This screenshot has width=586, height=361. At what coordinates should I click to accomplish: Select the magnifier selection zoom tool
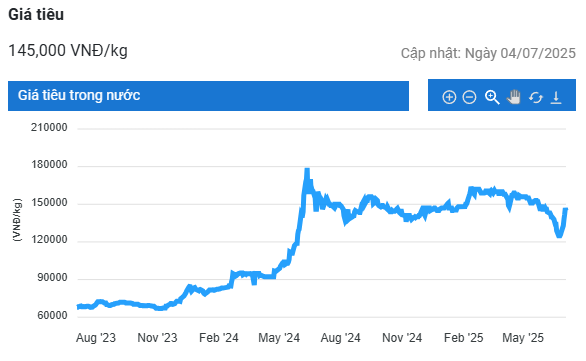coord(492,97)
